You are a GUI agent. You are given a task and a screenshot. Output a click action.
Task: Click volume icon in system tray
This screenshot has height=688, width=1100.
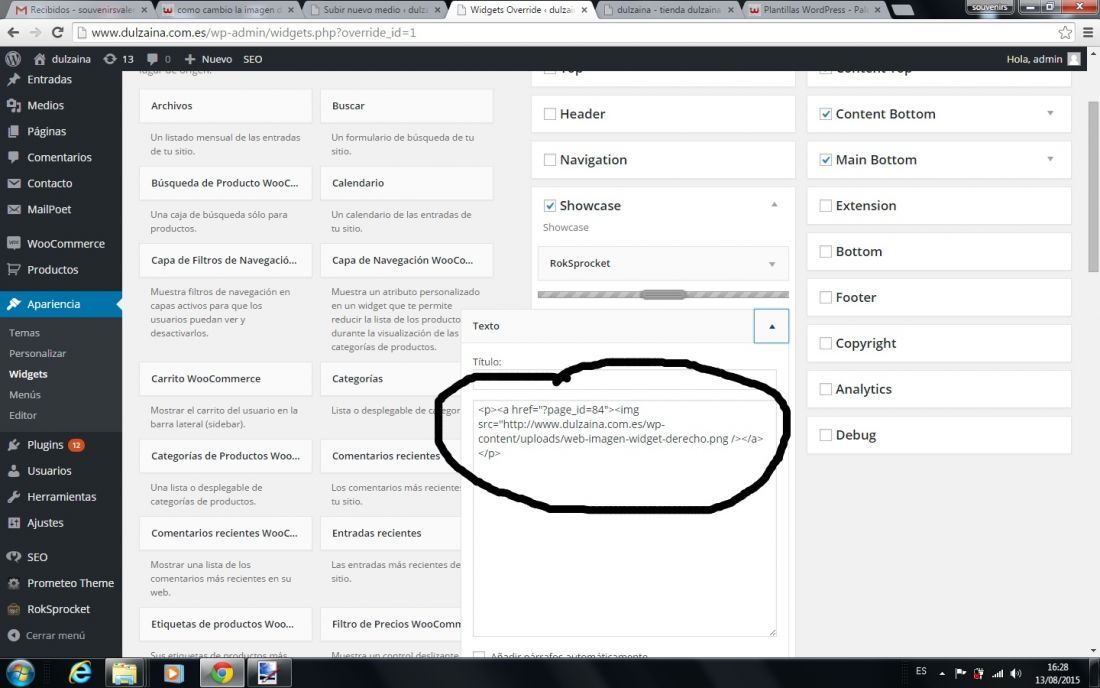tap(1017, 674)
